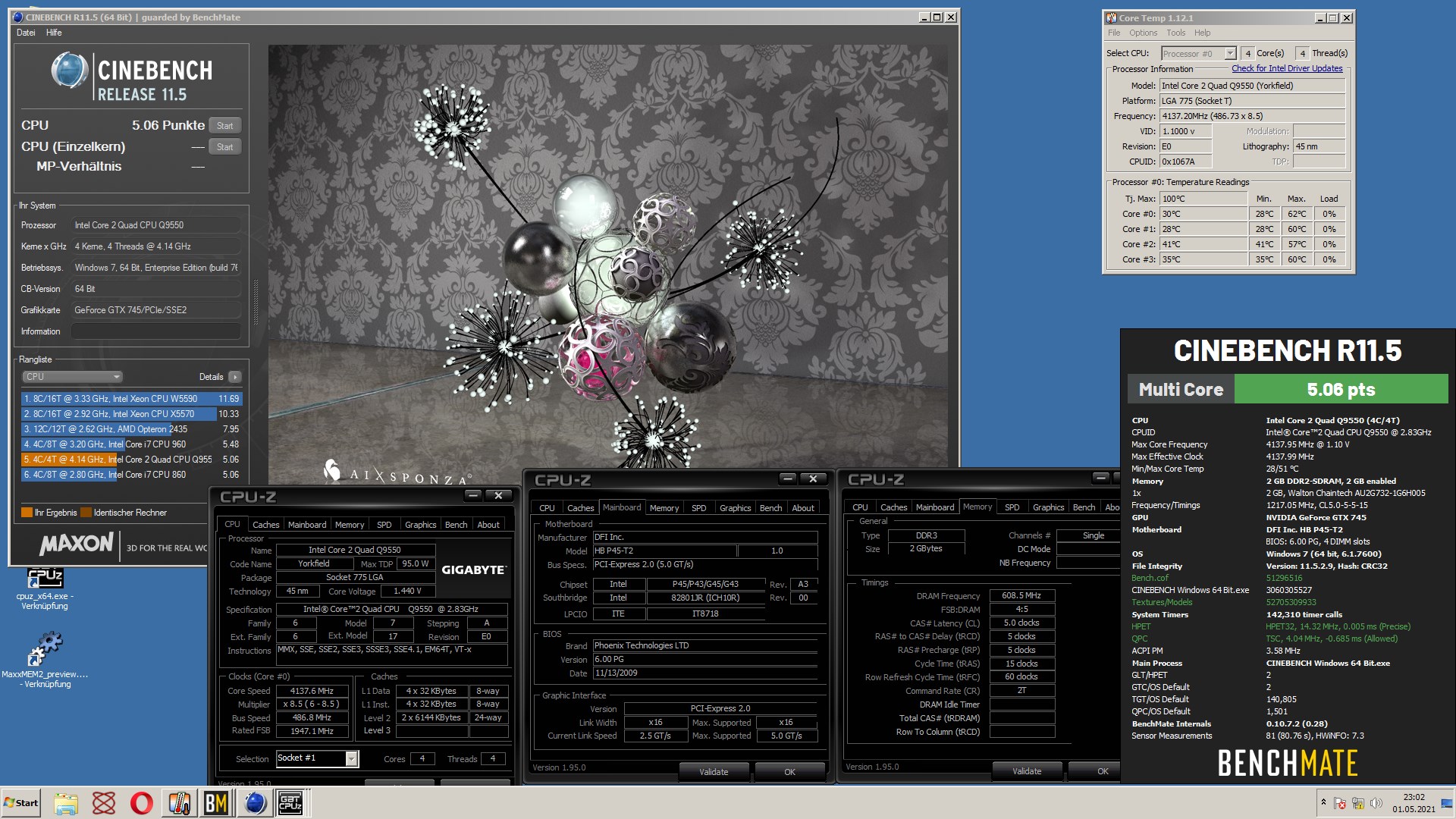Switch to Memory tab in left CPU-Z
Screen dimensions: 1456x819
350,525
